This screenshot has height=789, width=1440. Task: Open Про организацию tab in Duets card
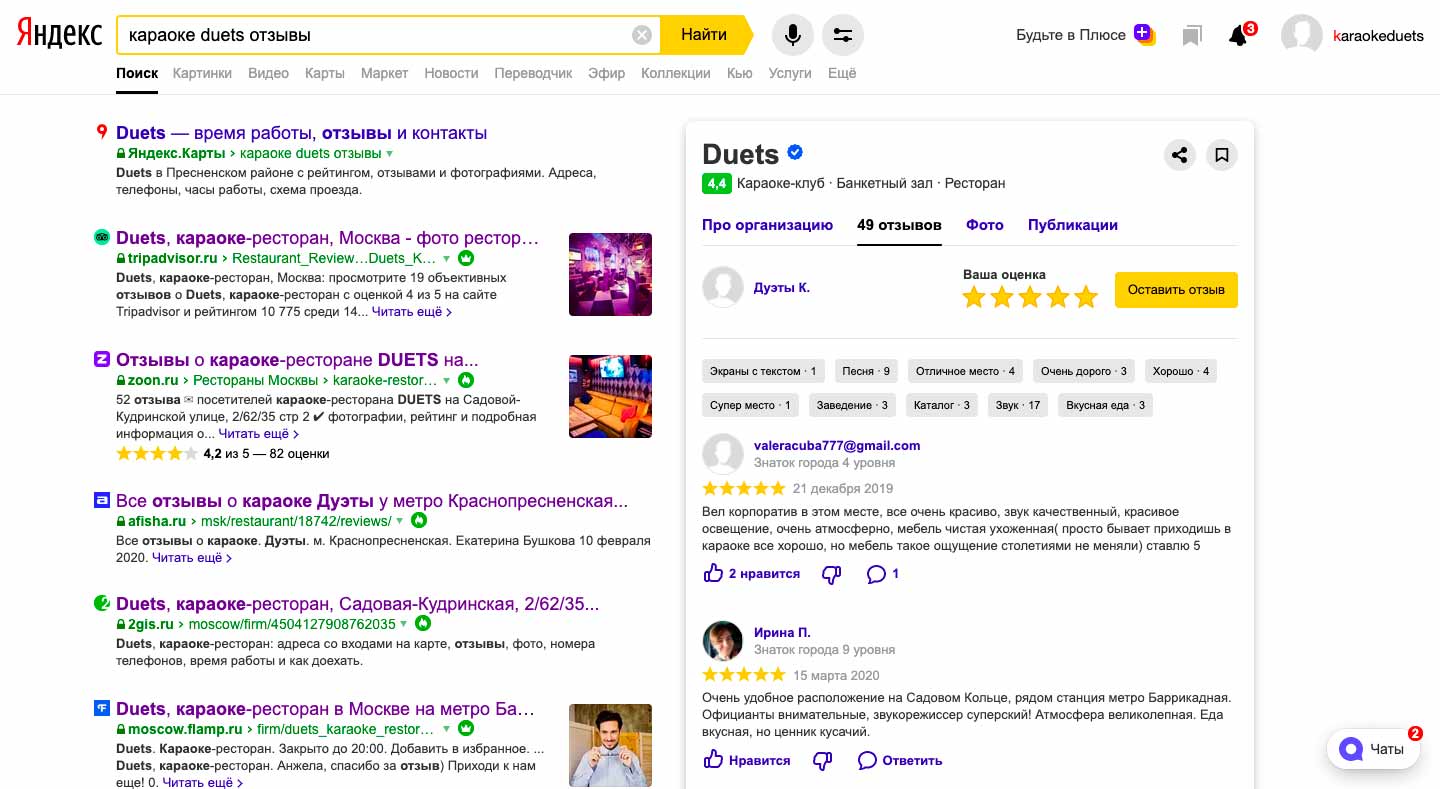coord(767,225)
